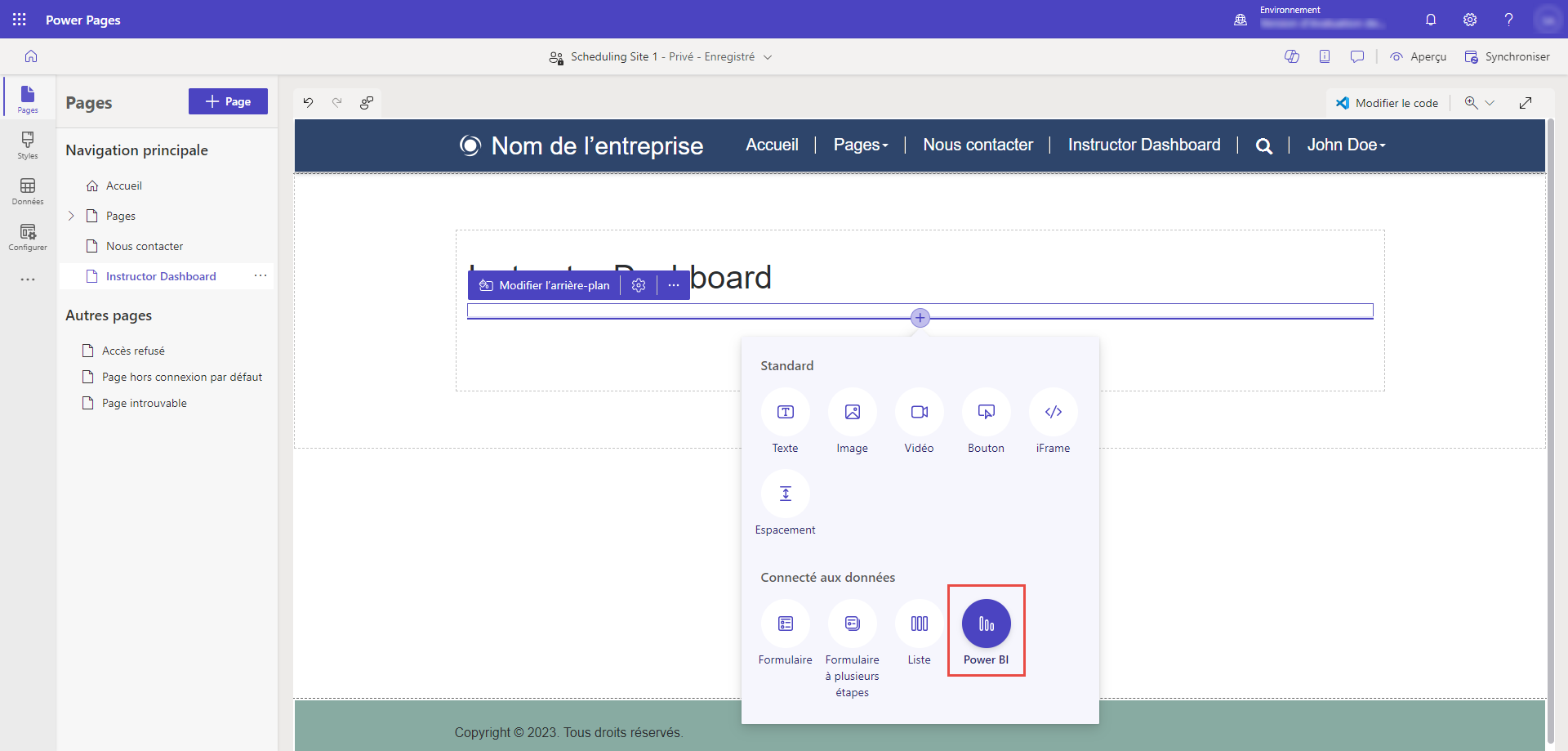Screen dimensions: 1568x751
Task: Open the comments icon
Action: 1357,56
